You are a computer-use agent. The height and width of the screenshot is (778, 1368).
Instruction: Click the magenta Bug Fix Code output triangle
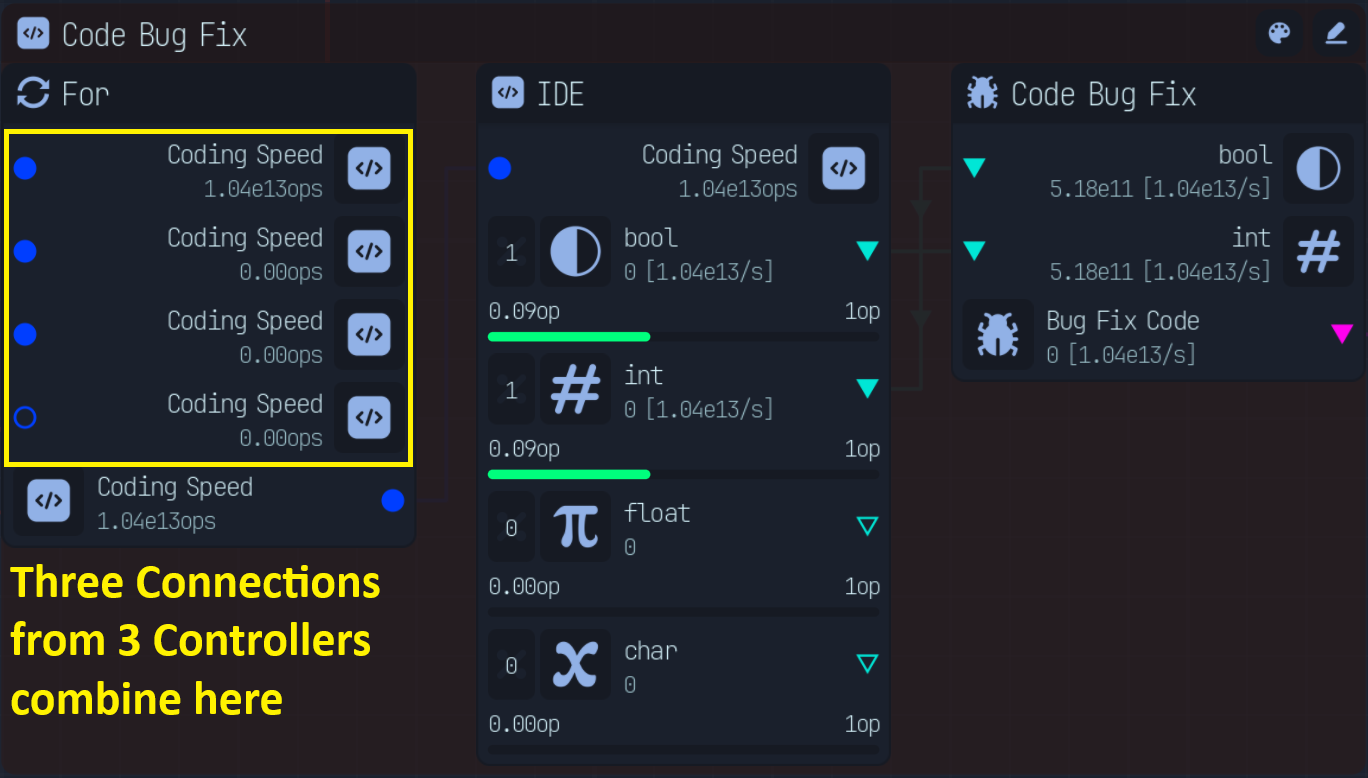[x=1342, y=333]
